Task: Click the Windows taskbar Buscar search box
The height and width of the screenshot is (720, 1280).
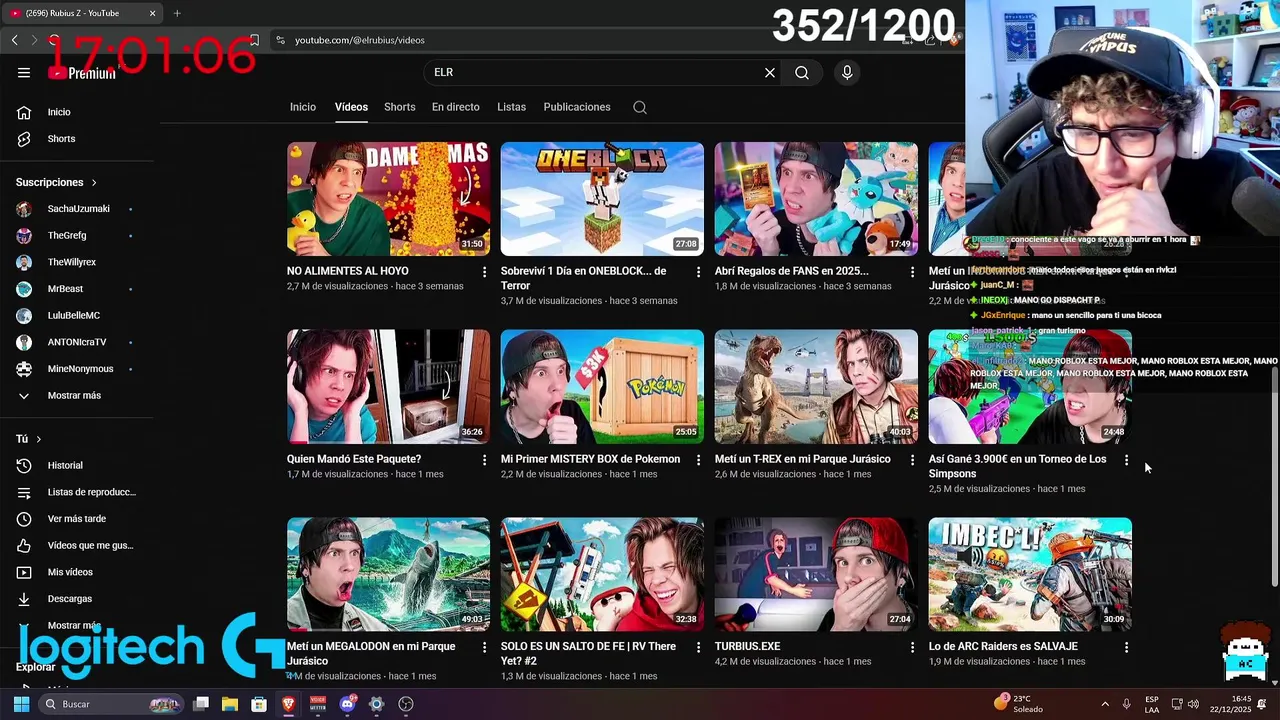Action: [110, 704]
